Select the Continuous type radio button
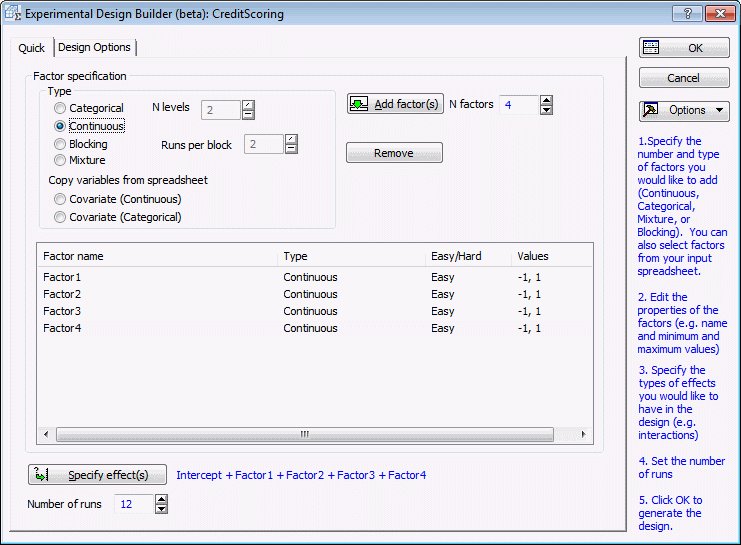The width and height of the screenshot is (741, 545). click(60, 126)
